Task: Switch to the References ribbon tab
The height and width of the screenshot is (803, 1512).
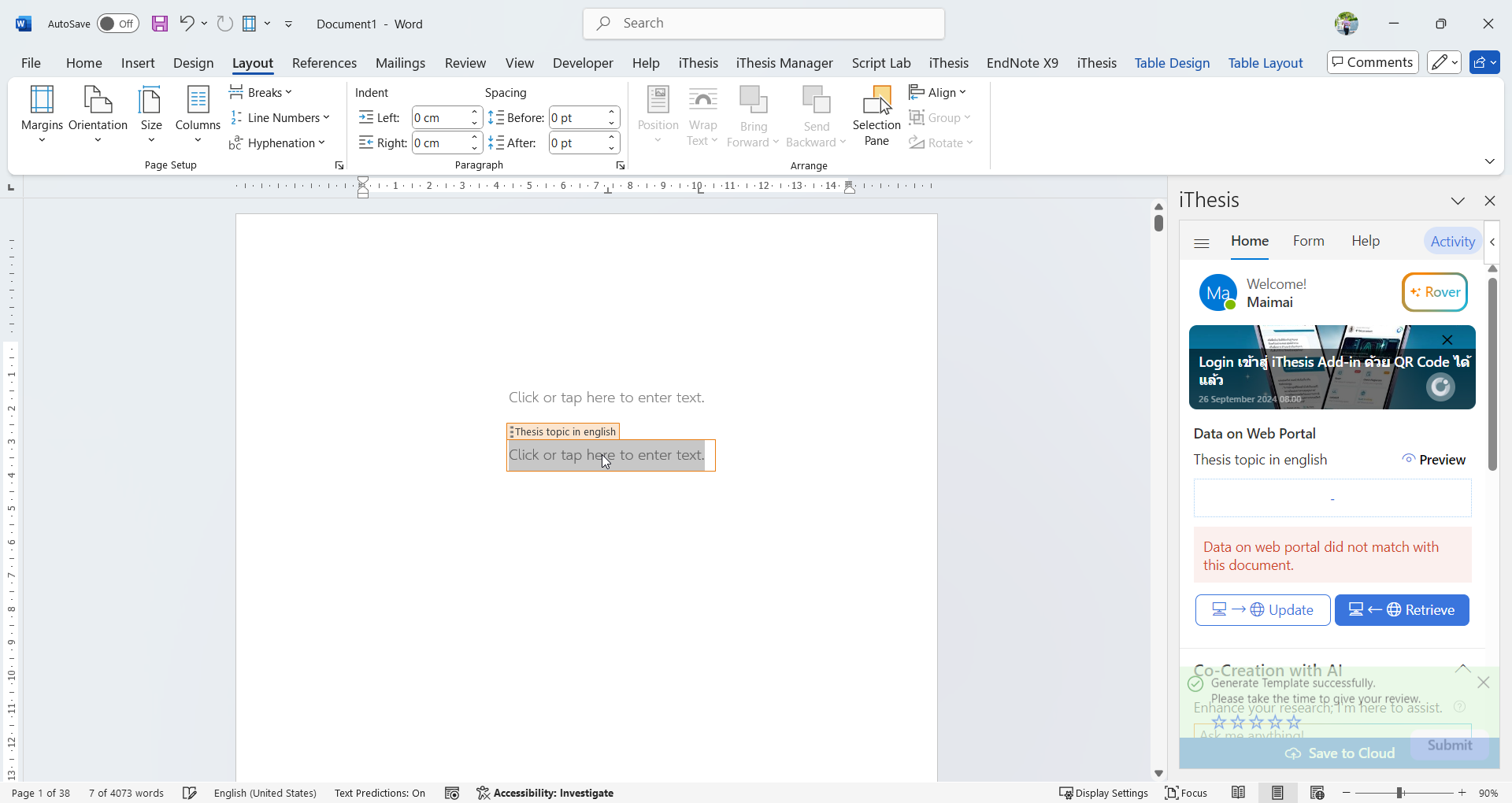Action: click(x=324, y=63)
